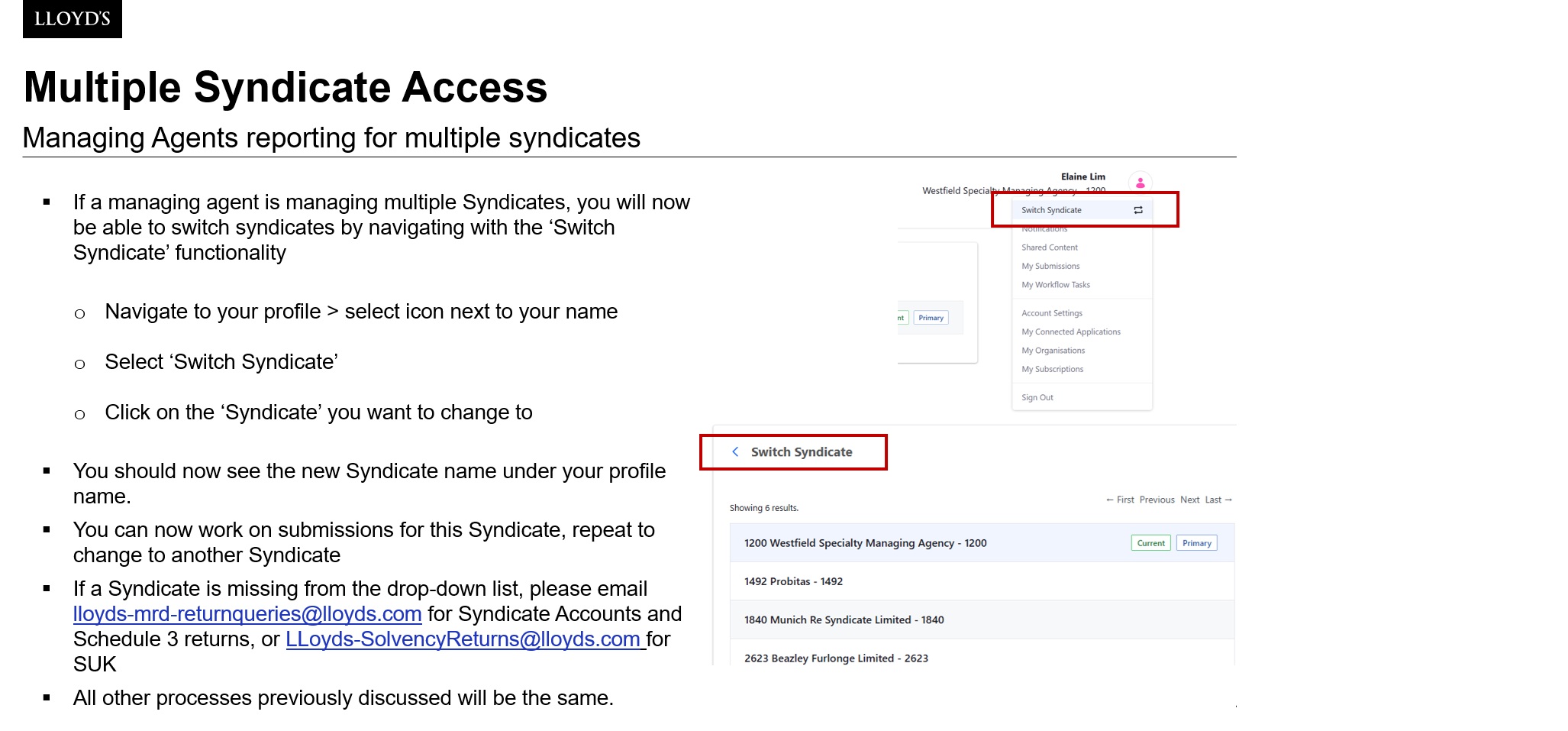Jump to the Last results page
1568x731 pixels.
(1218, 500)
